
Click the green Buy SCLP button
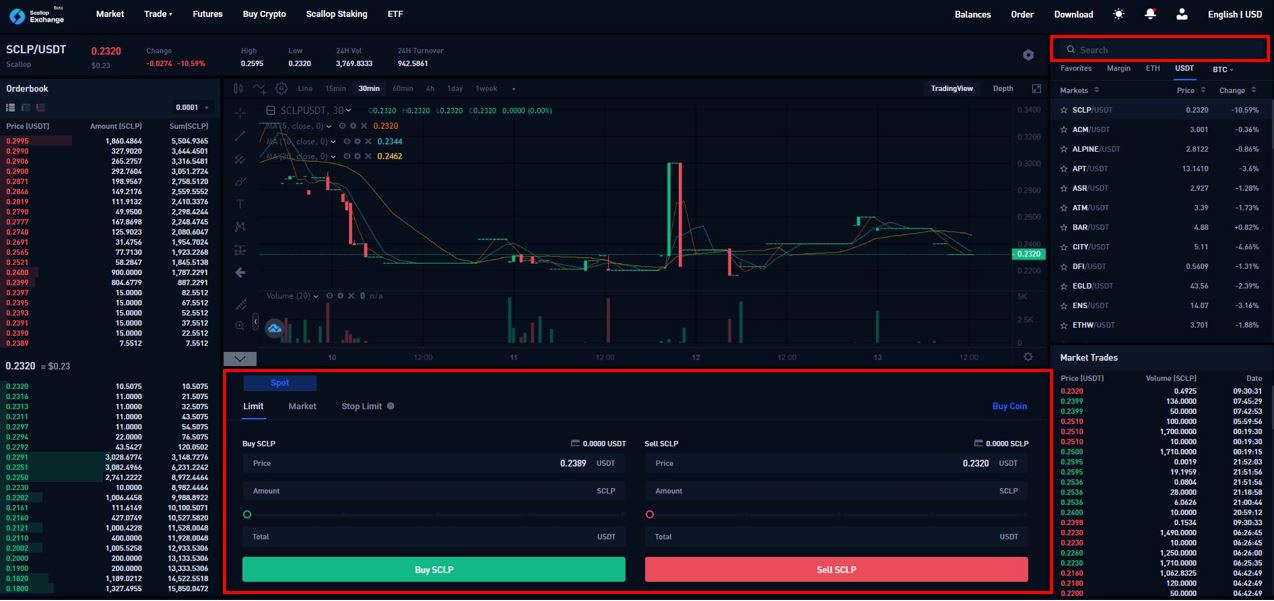[x=434, y=569]
